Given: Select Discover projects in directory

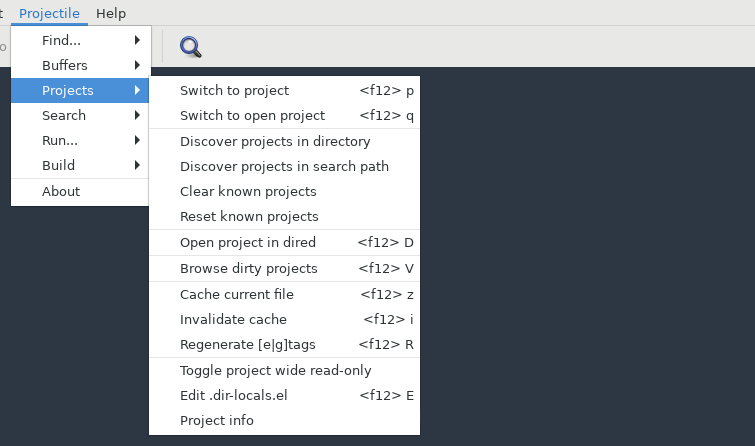Looking at the screenshot, I should (x=275, y=141).
